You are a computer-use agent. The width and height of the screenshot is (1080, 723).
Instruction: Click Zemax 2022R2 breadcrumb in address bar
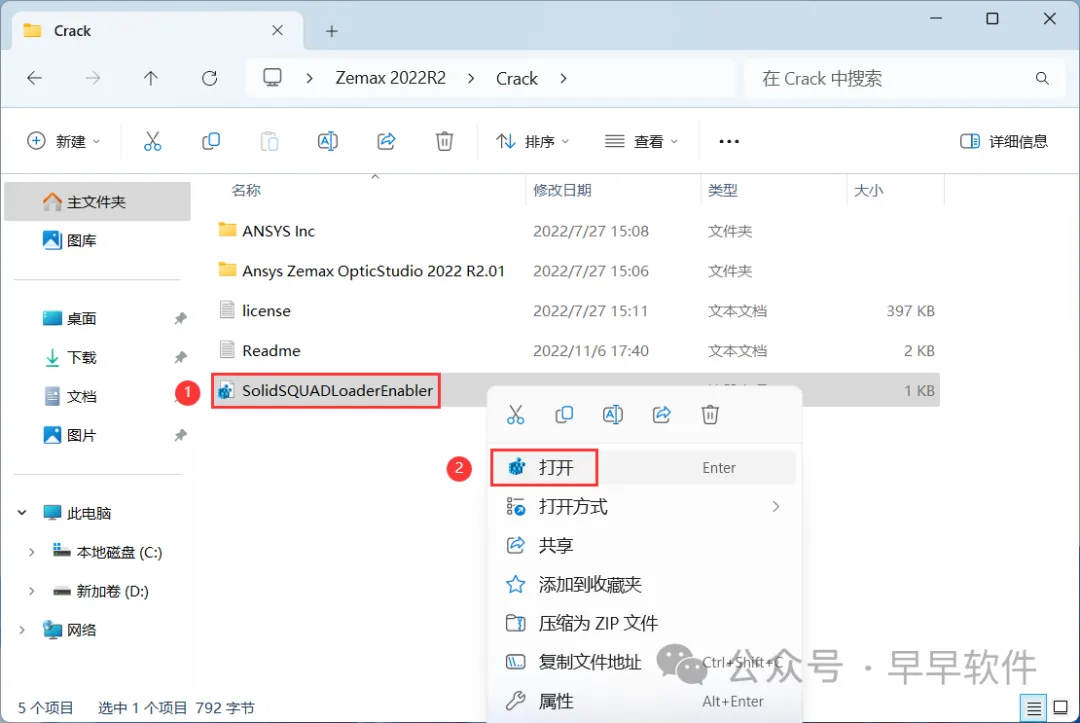coord(391,78)
